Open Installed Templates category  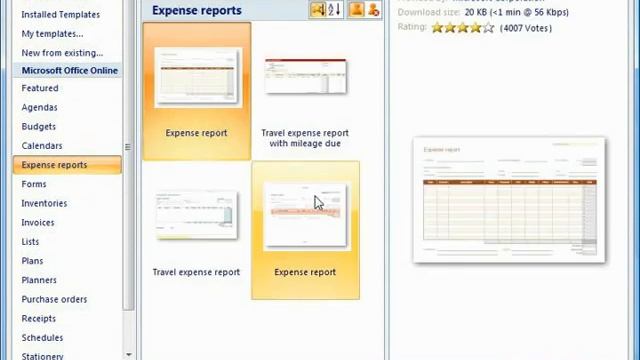point(60,15)
